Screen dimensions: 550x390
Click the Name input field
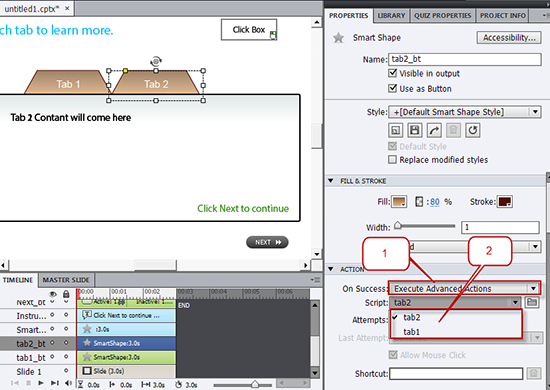coord(465,59)
